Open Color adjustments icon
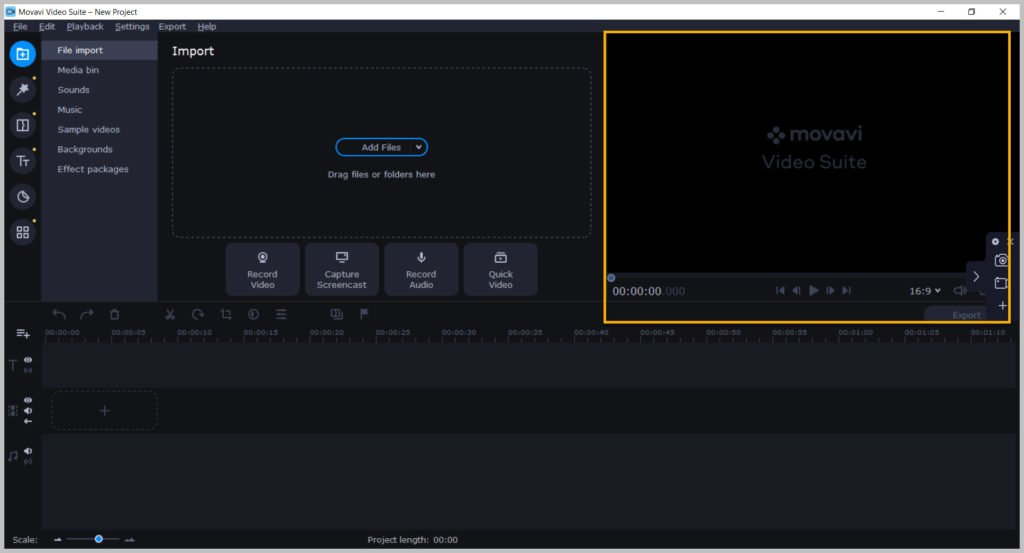The height and width of the screenshot is (553, 1024). [x=253, y=315]
